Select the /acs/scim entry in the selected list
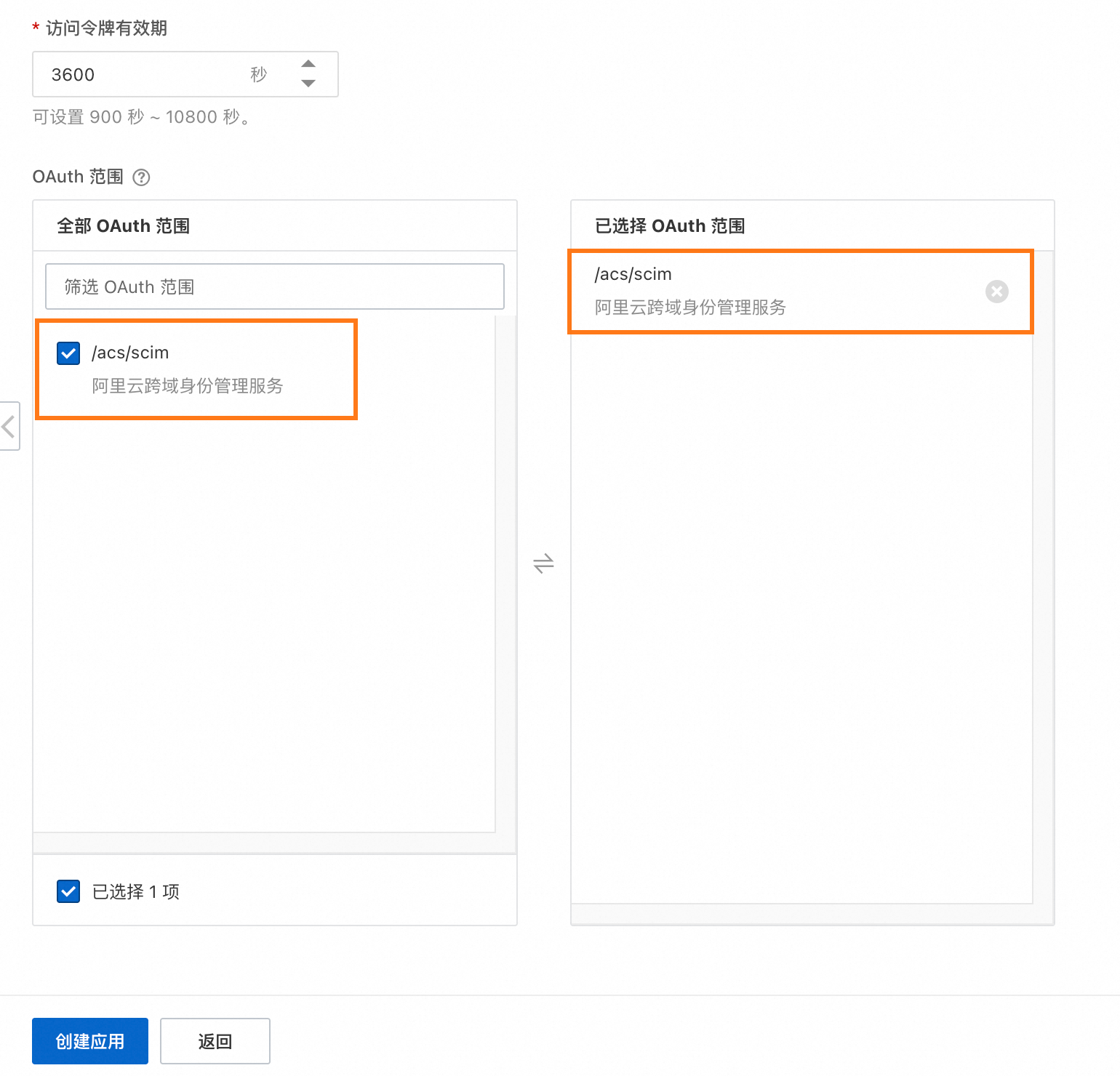1120x1076 pixels. (633, 274)
